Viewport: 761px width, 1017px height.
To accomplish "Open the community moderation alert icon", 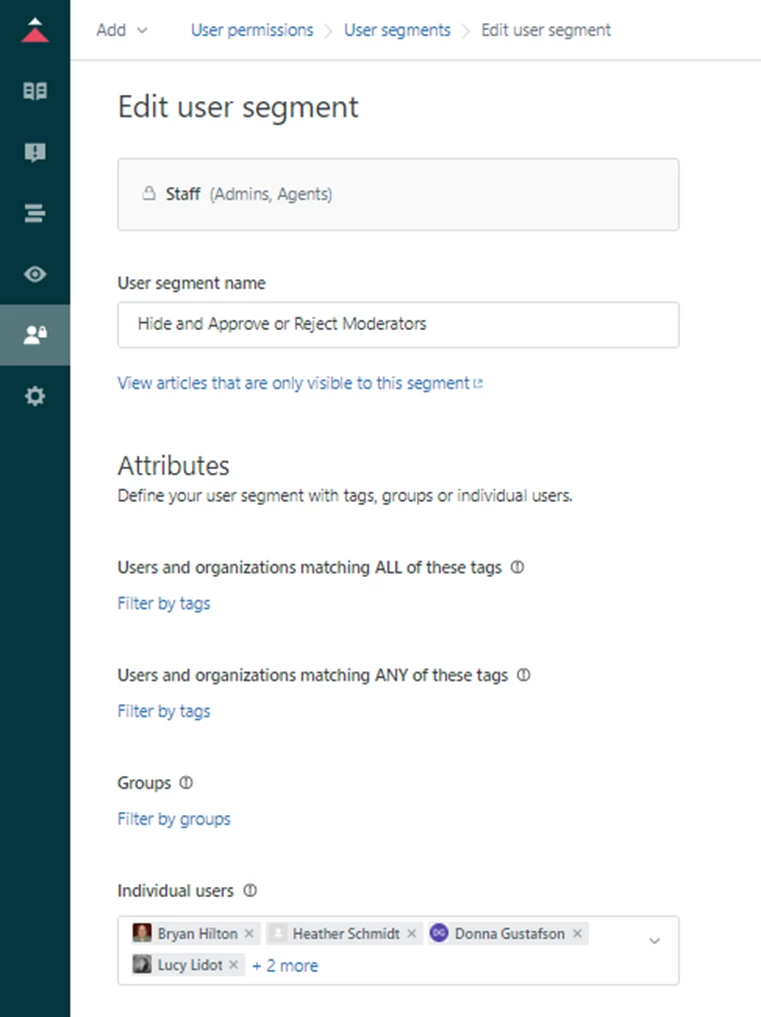I will pos(35,152).
